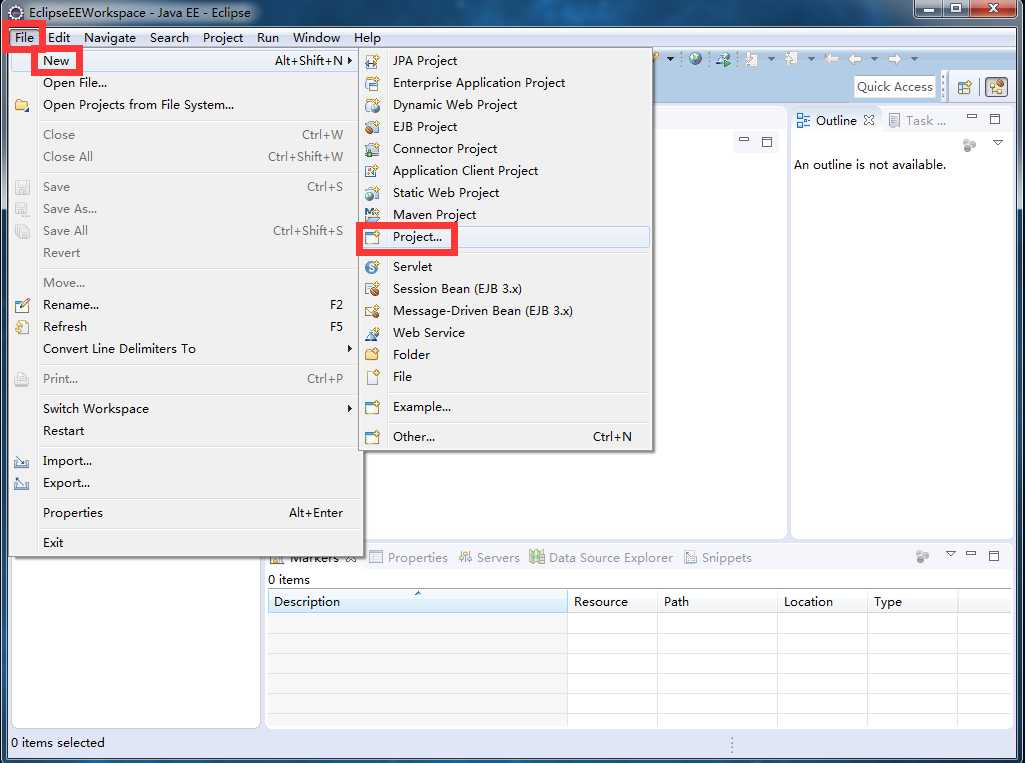Click Project... in New submenu
The width and height of the screenshot is (1025, 763).
(x=505, y=237)
